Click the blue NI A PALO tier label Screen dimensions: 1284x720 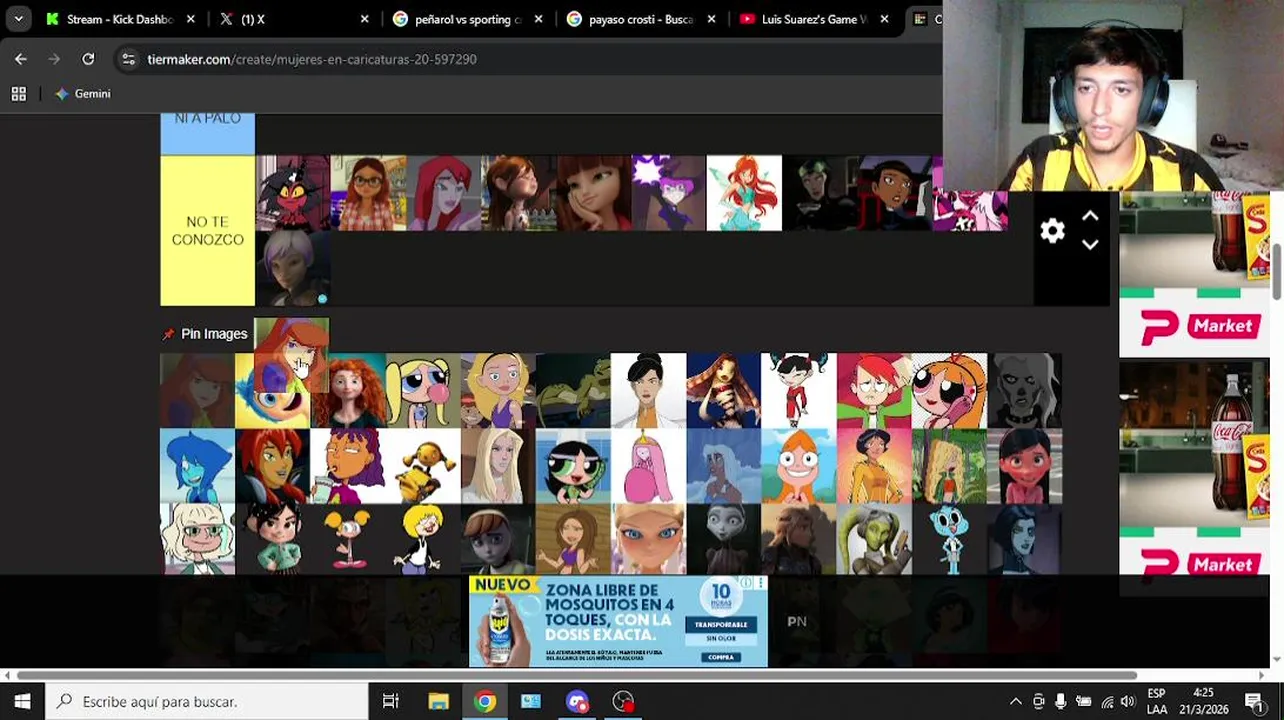pyautogui.click(x=207, y=133)
